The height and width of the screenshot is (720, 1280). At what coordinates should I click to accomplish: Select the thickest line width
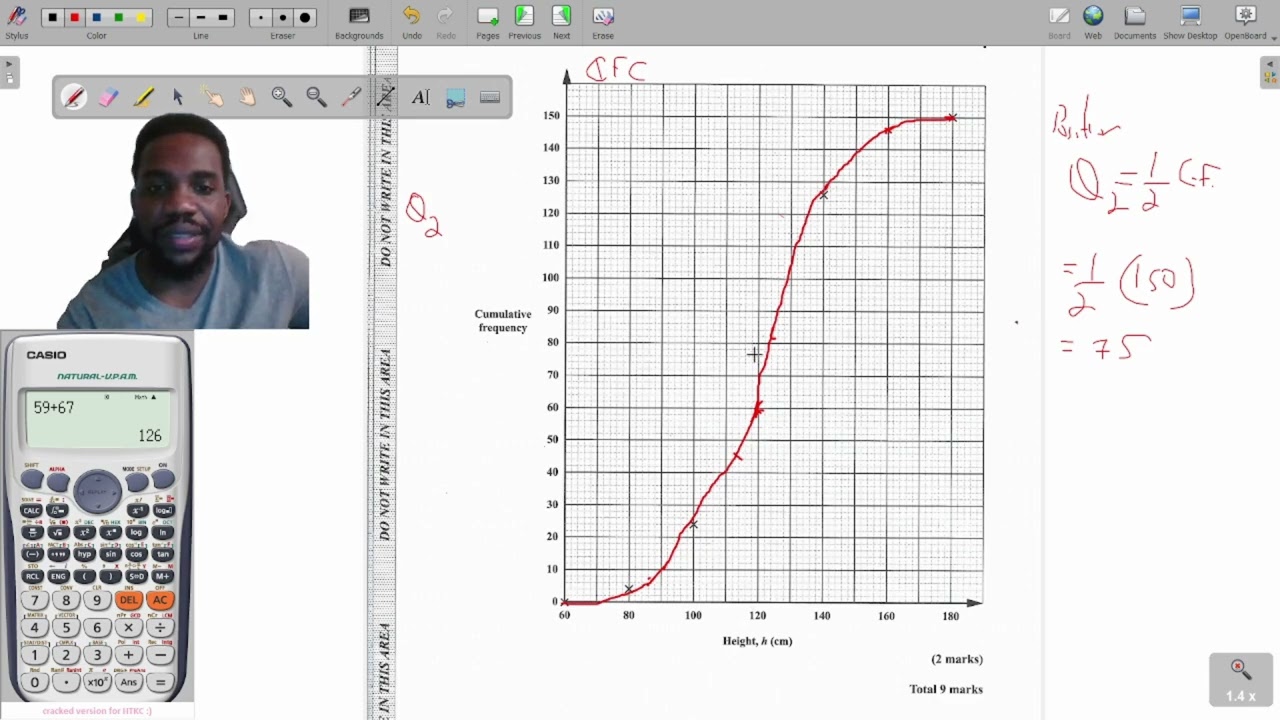coord(223,18)
